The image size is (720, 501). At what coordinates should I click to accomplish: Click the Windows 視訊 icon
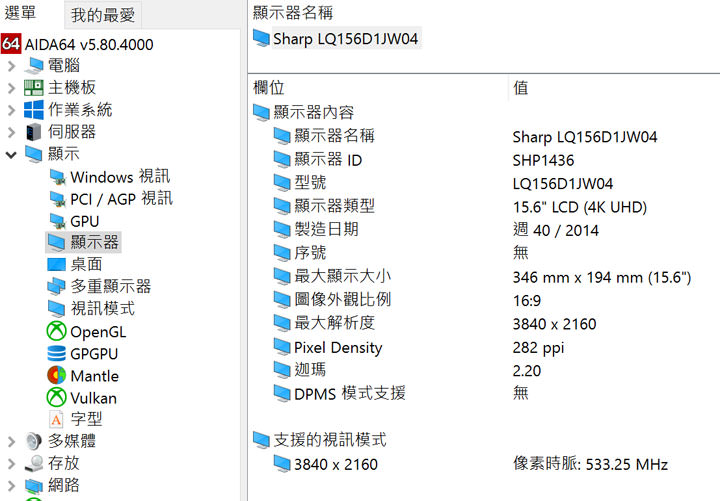click(x=56, y=177)
